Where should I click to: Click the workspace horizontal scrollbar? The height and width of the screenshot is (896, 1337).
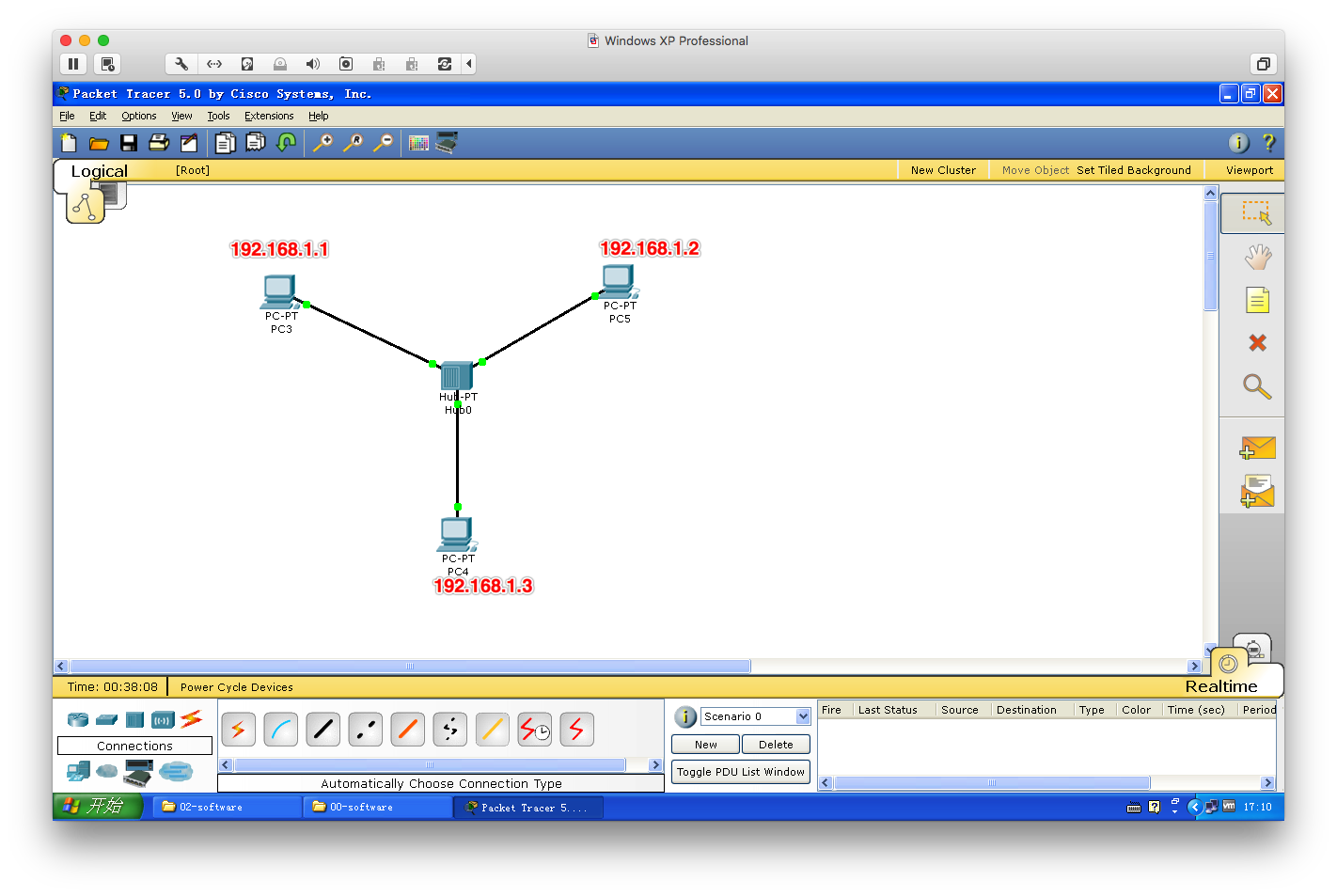[410, 667]
